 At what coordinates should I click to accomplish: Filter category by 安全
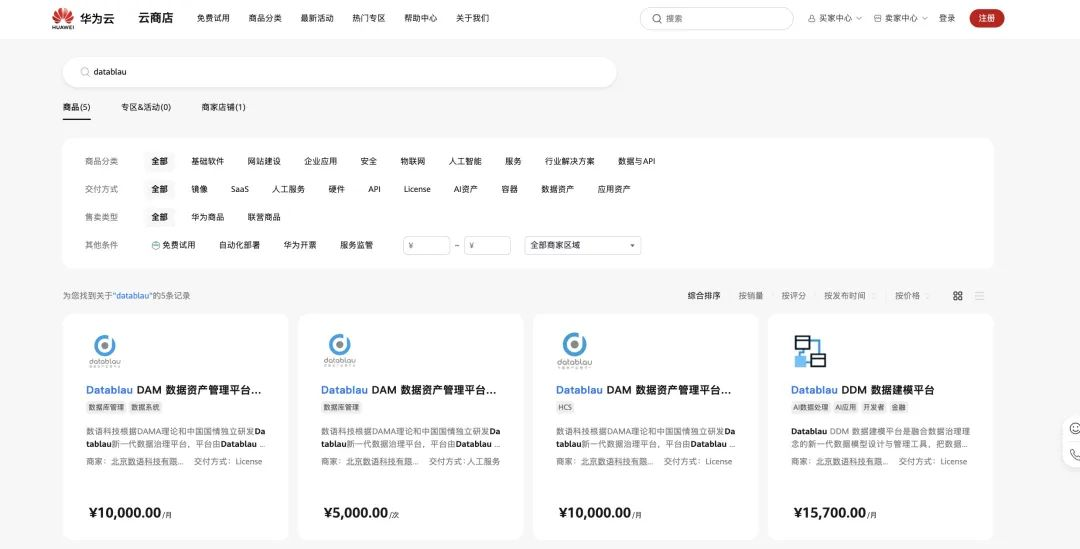pos(368,161)
